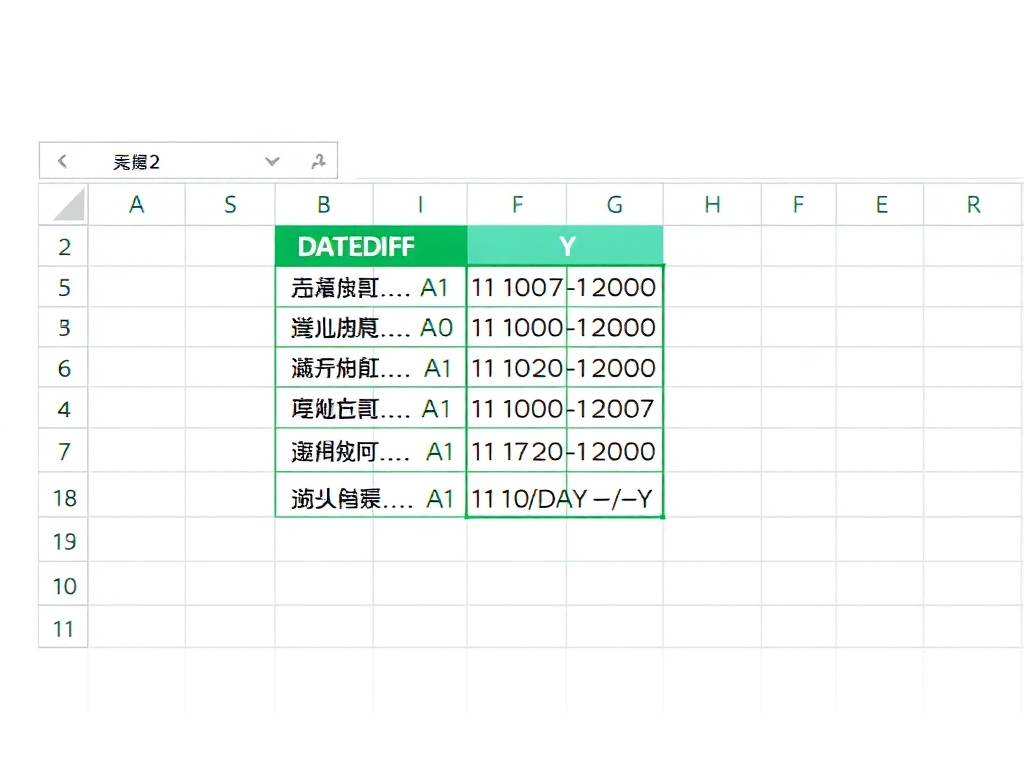Select row header 4
Viewport: 1024px width, 768px height.
pos(63,408)
